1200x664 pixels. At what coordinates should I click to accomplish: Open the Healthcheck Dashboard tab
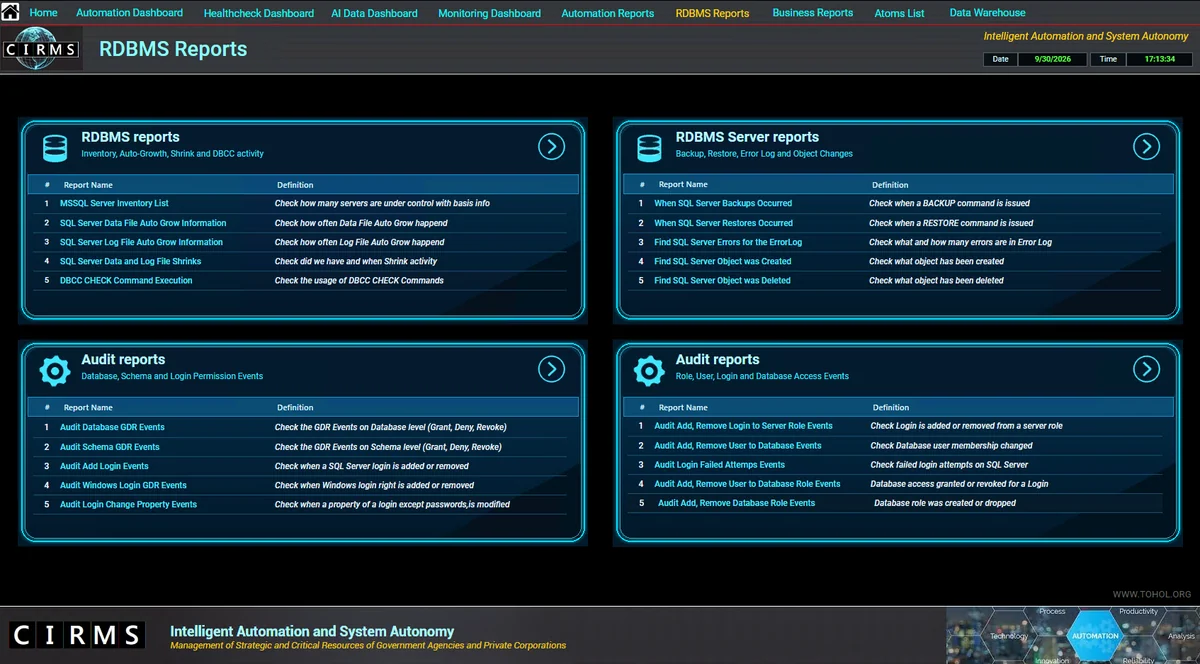259,14
